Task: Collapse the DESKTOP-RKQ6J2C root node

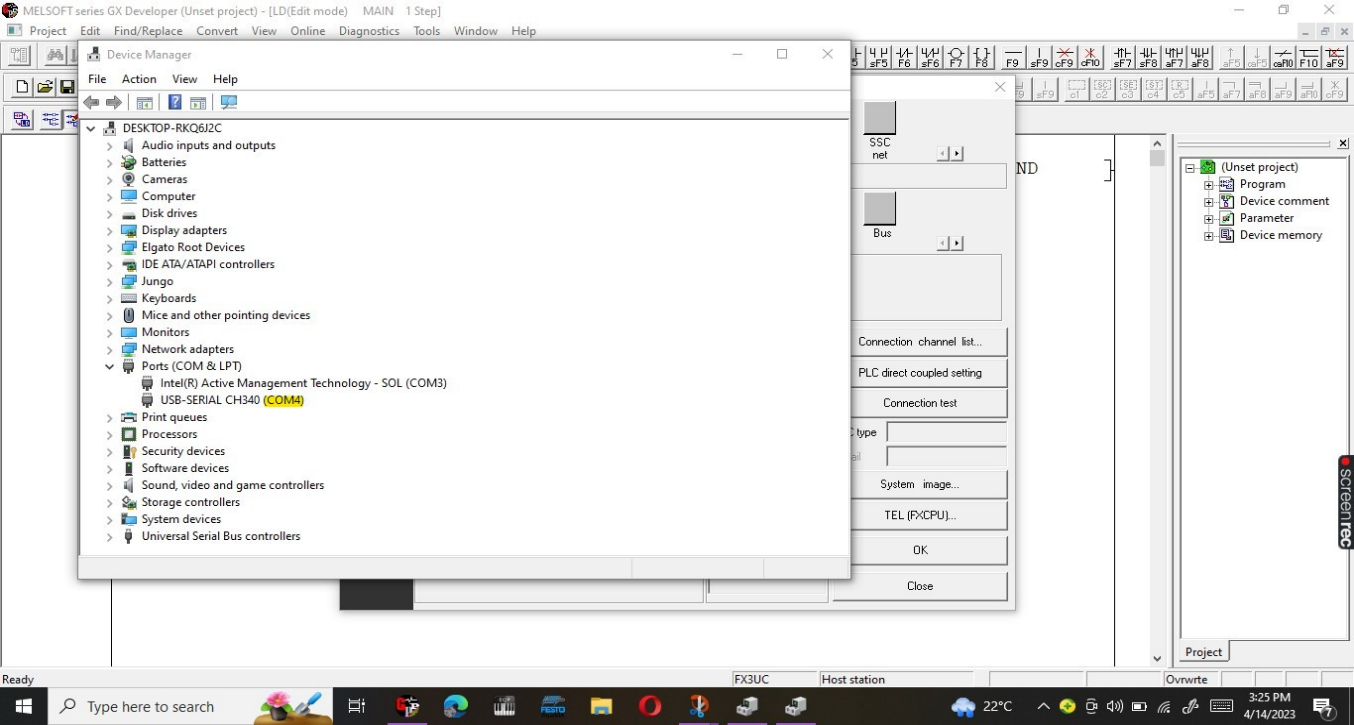Action: pos(91,129)
